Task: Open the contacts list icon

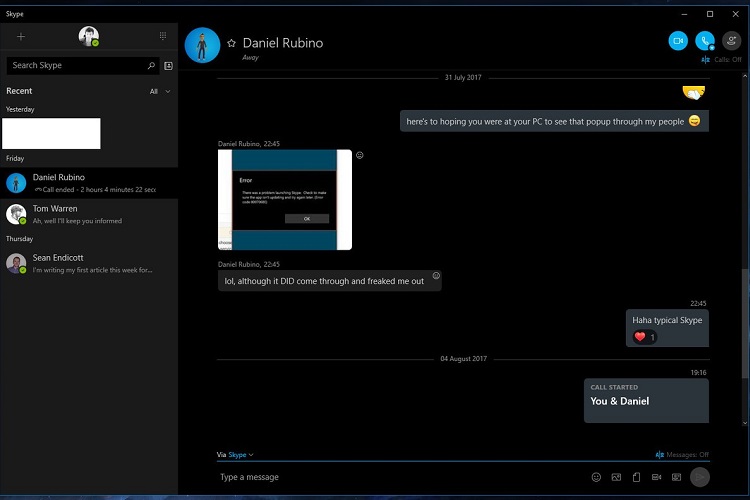Action: coord(168,66)
